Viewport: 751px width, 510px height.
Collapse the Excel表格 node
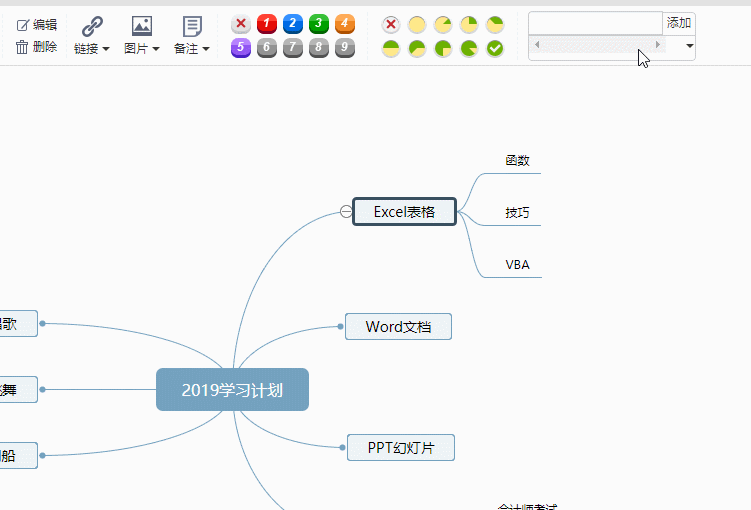tap(346, 211)
